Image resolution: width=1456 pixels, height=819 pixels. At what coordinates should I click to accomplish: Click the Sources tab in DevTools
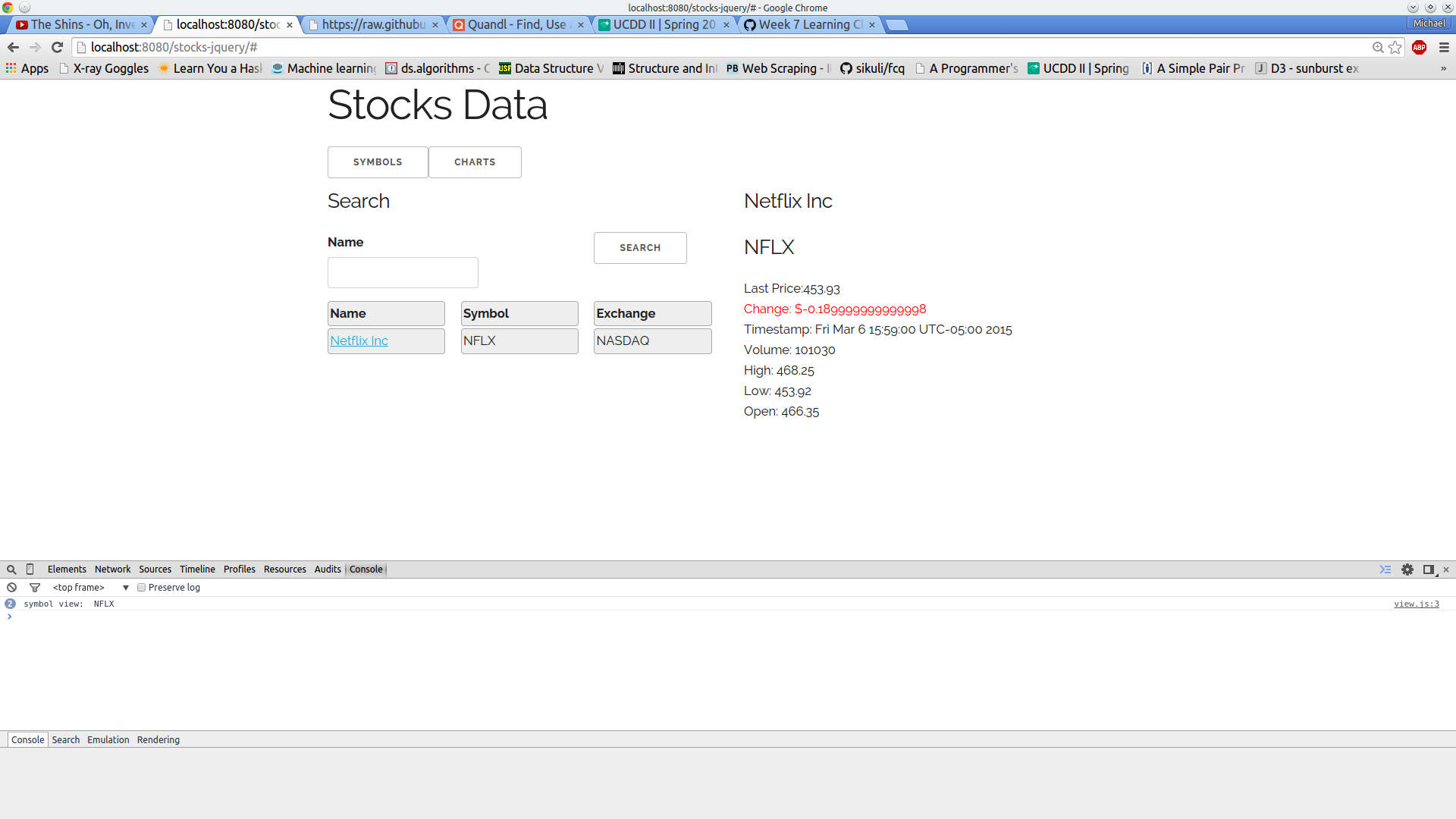pos(154,569)
